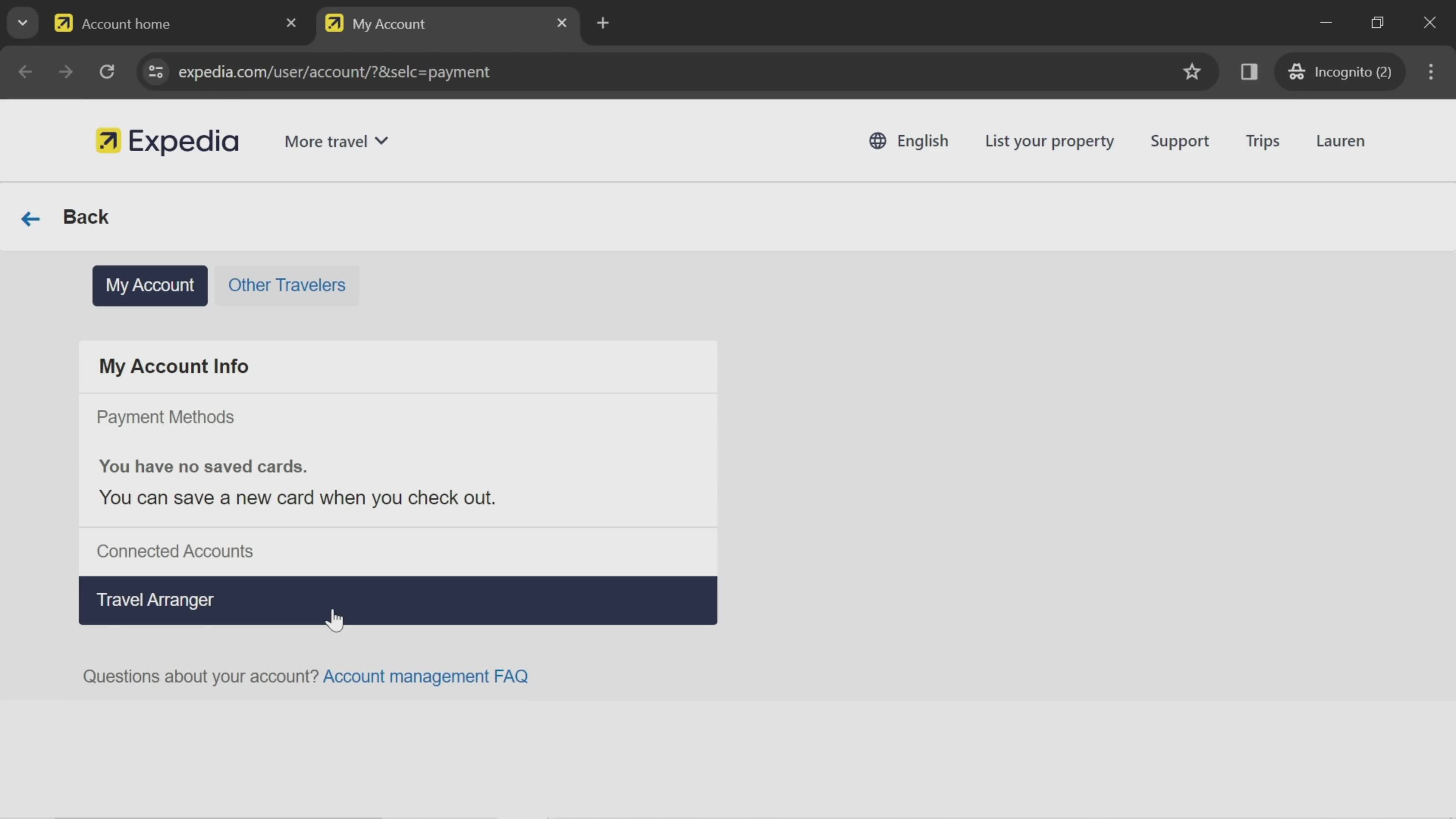Go to Expedia homepage via logo
The height and width of the screenshot is (819, 1456).
[x=167, y=141]
